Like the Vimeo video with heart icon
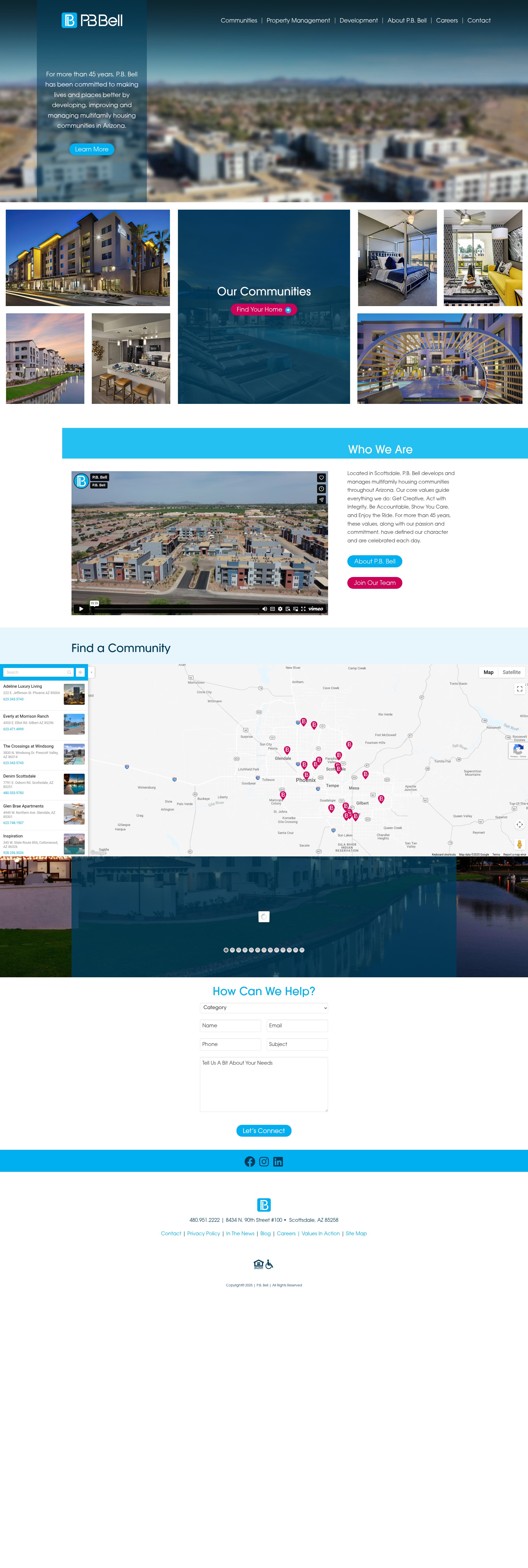The image size is (528, 1568). pos(321,478)
